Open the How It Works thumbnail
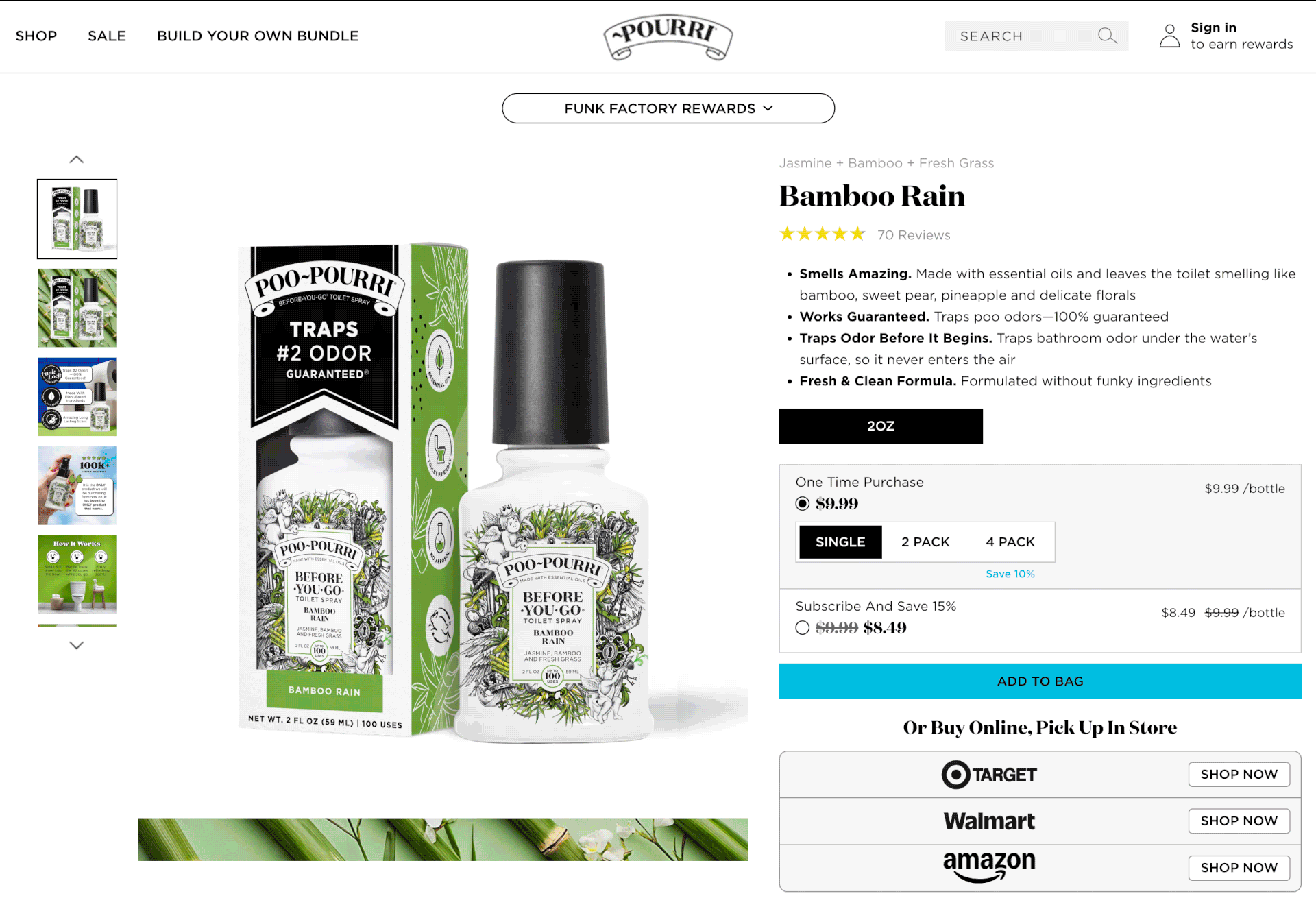 click(x=77, y=574)
